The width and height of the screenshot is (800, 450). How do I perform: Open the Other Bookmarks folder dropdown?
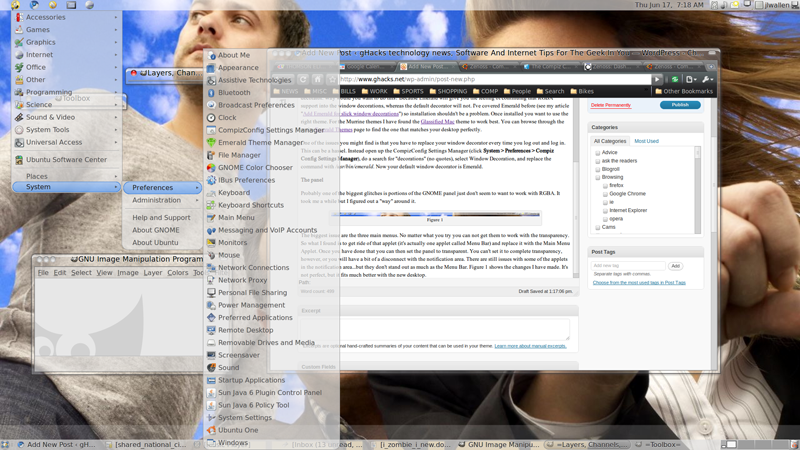685,91
